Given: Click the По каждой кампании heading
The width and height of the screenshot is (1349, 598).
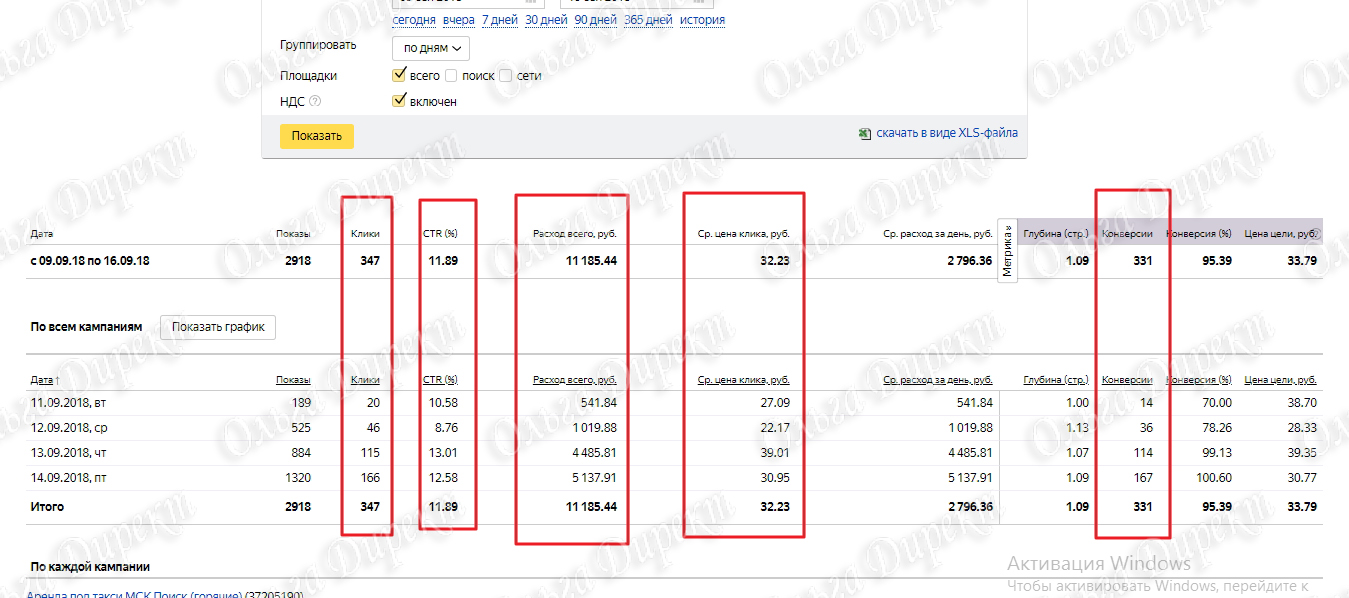Looking at the screenshot, I should coord(90,567).
